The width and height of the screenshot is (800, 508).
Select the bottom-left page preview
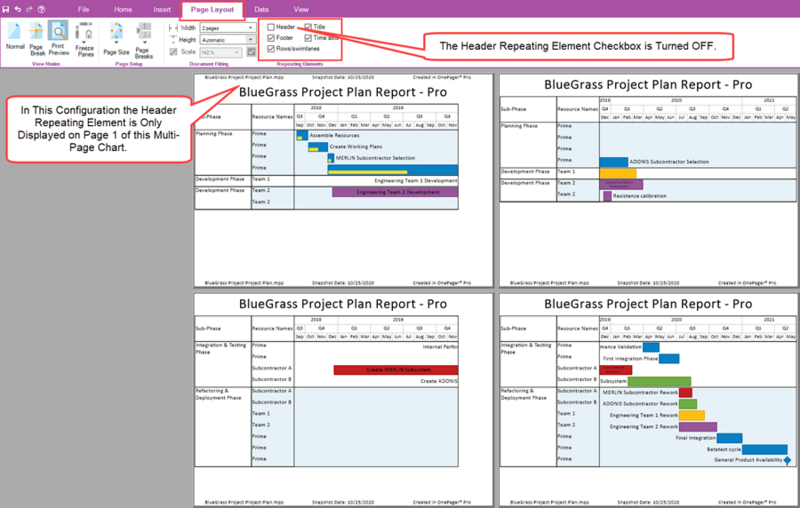(343, 400)
